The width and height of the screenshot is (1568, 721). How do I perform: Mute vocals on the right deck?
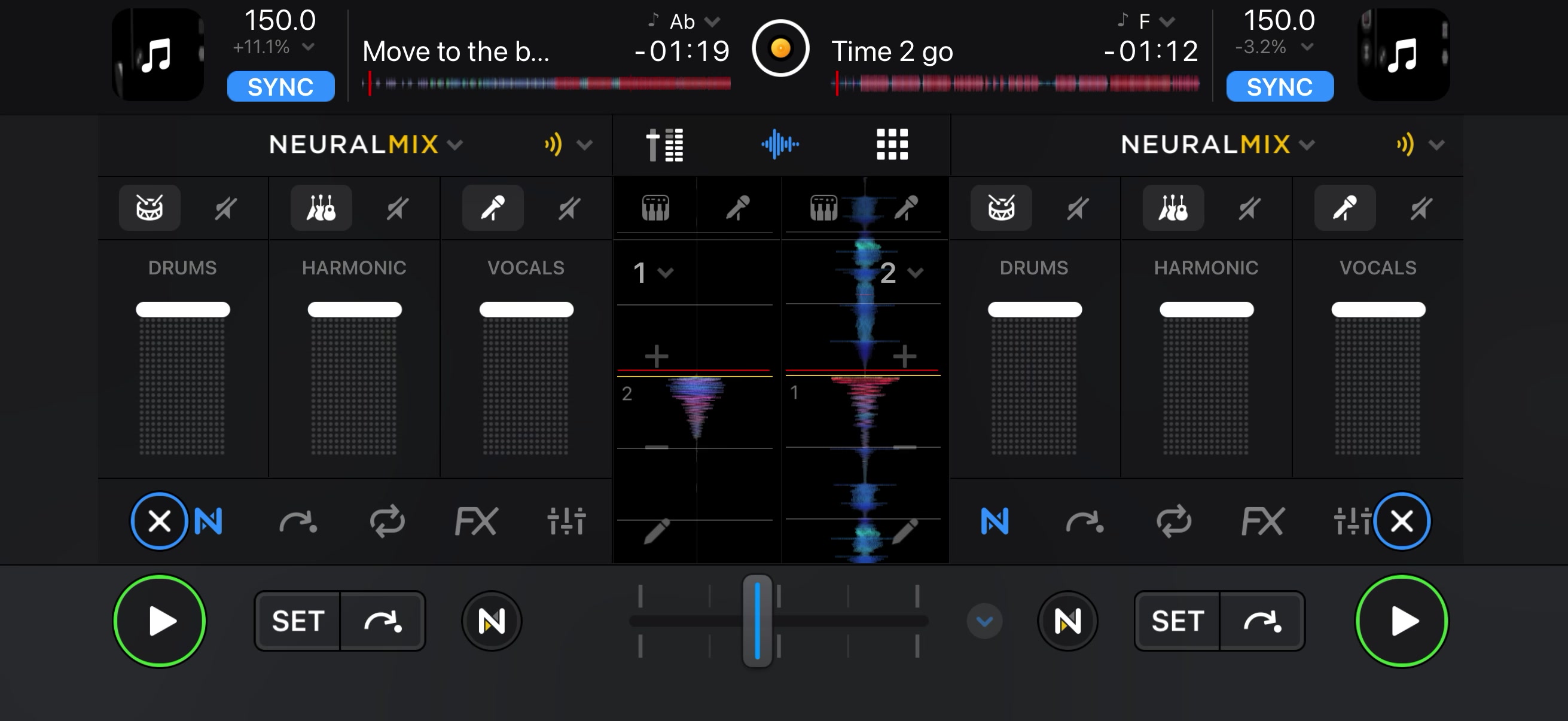(1421, 208)
